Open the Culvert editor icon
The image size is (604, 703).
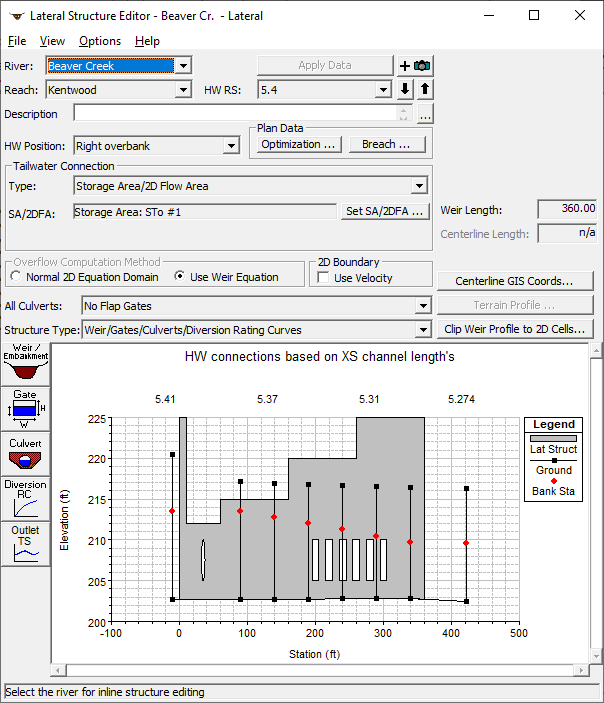25,453
